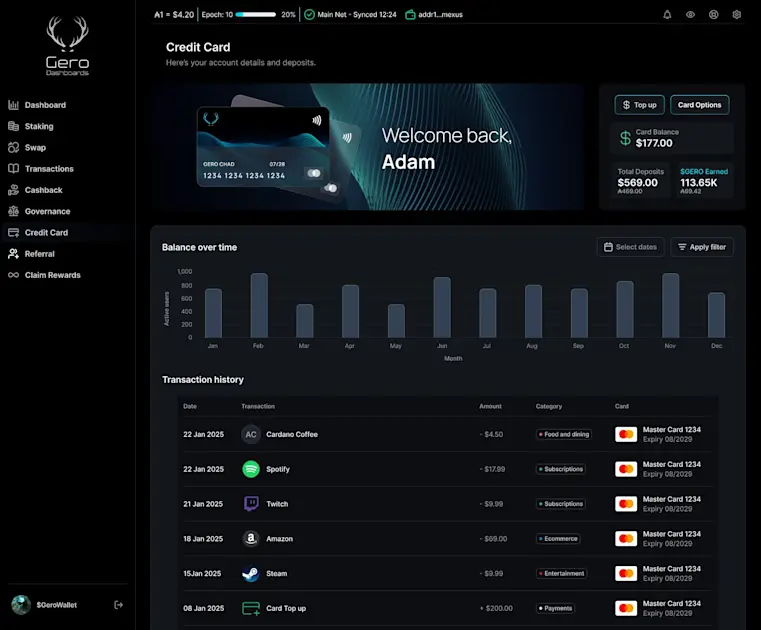Go to the Staking page
The width and height of the screenshot is (761, 630).
click(31, 126)
